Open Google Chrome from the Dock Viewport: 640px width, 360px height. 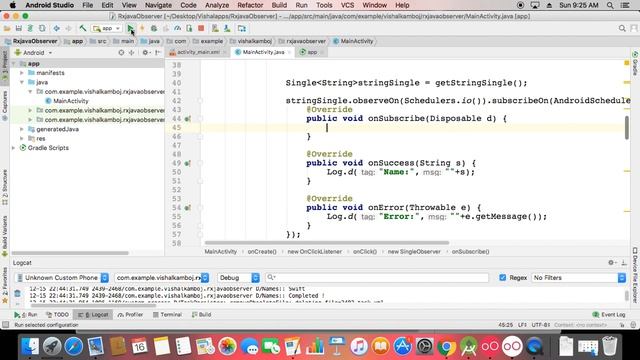447,347
